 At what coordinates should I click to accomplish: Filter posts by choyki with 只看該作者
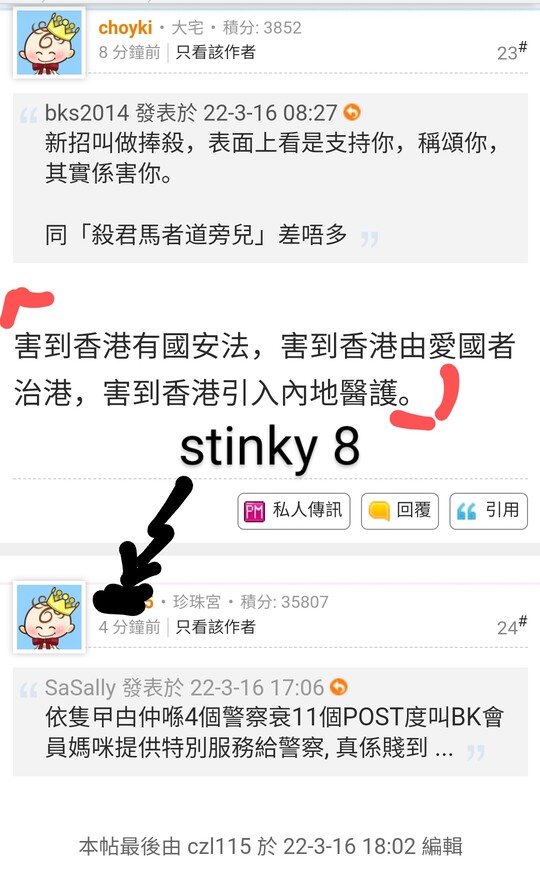tap(215, 52)
